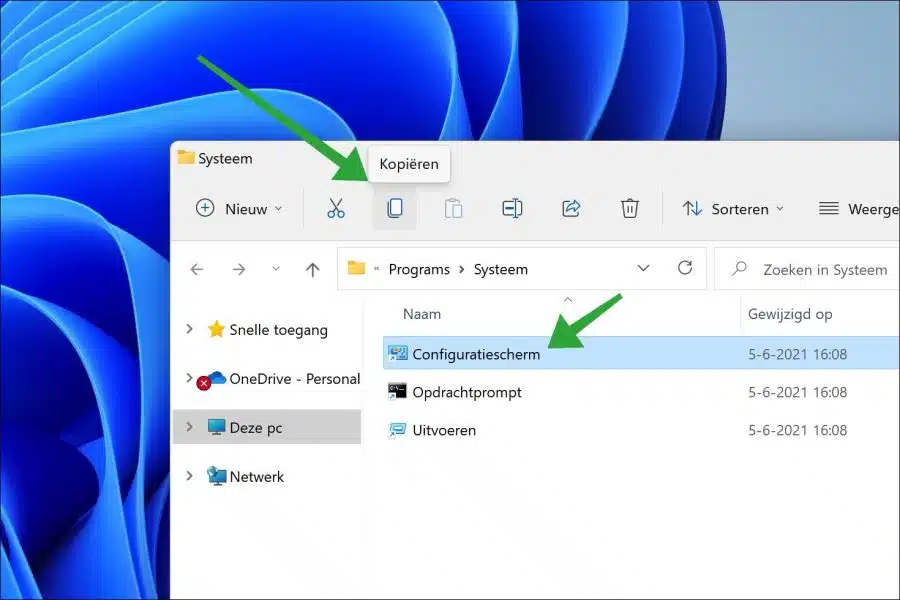This screenshot has height=600, width=900.
Task: Expand the Netwerk tree node
Action: (x=189, y=475)
